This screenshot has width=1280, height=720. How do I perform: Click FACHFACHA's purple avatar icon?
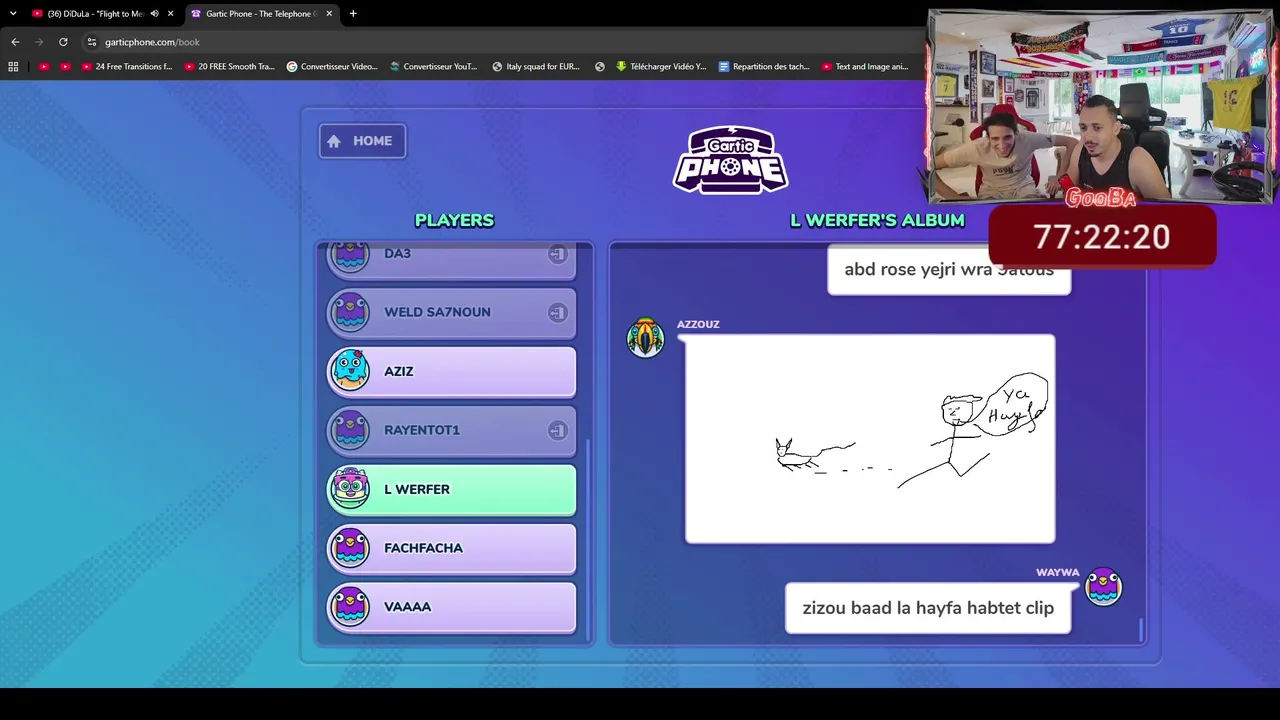click(350, 548)
